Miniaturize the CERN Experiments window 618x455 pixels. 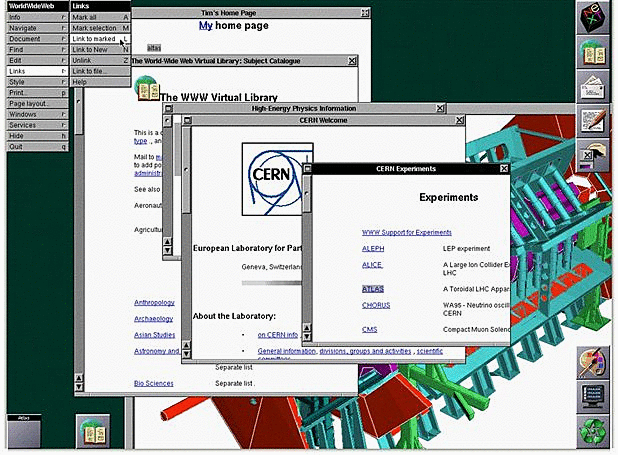pos(307,169)
